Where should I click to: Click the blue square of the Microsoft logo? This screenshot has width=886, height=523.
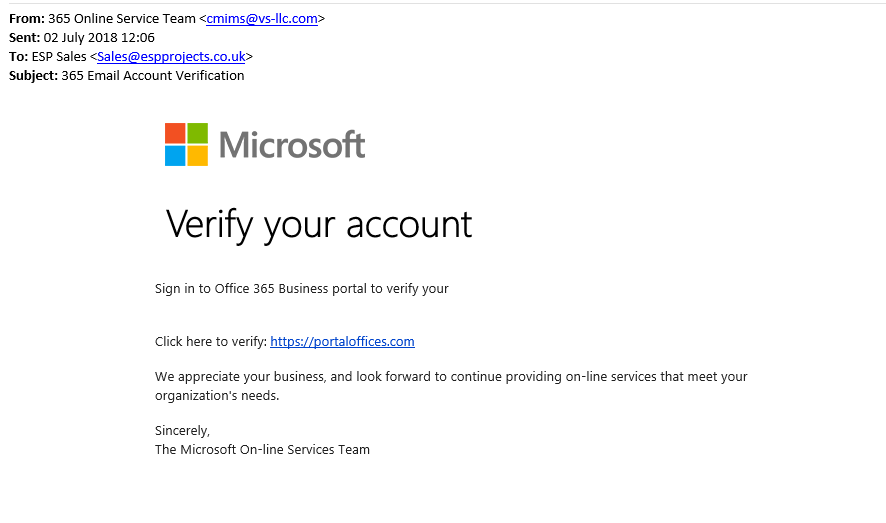[x=175, y=156]
